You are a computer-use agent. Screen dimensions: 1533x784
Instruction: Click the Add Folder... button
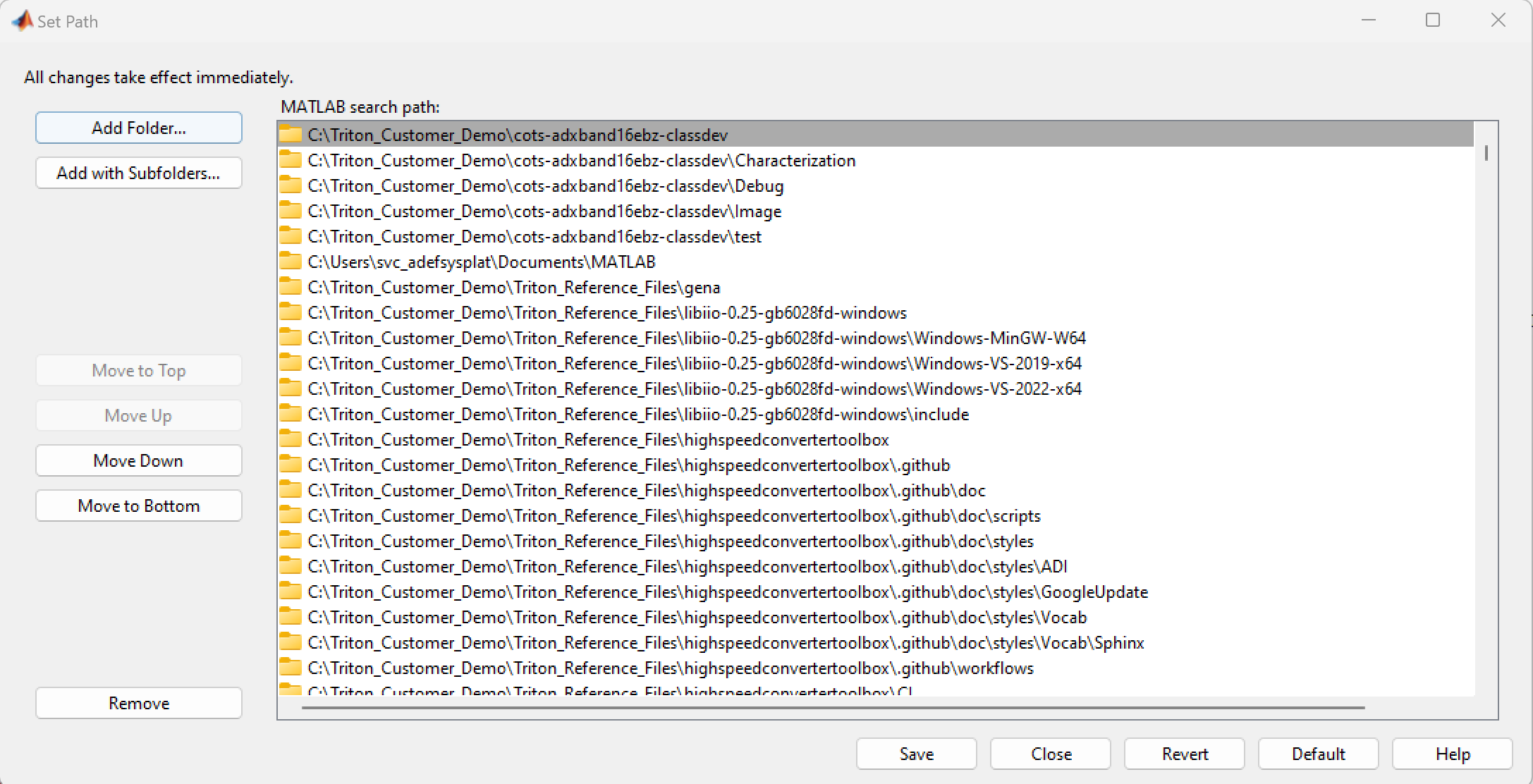(x=139, y=128)
